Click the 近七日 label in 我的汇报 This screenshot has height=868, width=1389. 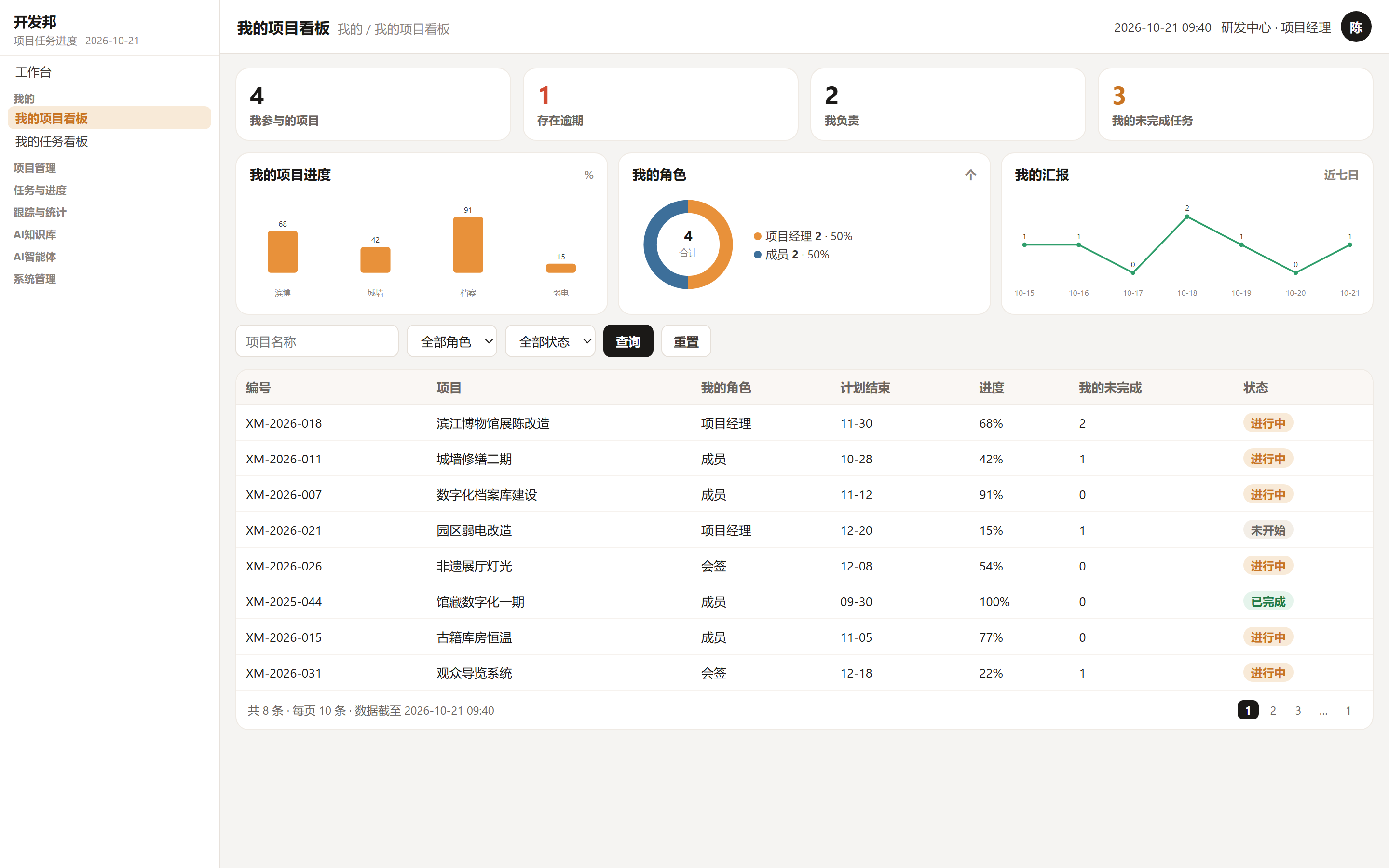click(1341, 175)
